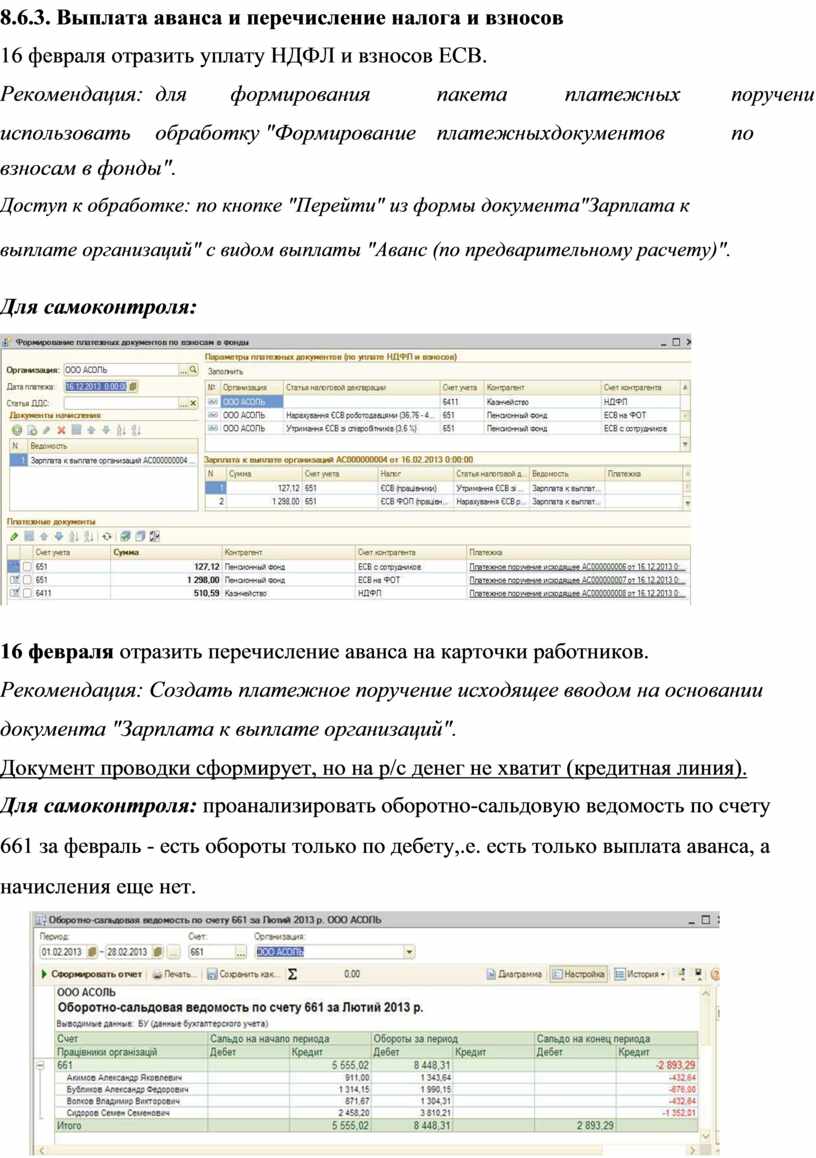
Task: Click the calendar icon next to Дата платежа
Action: pyautogui.click(x=133, y=386)
